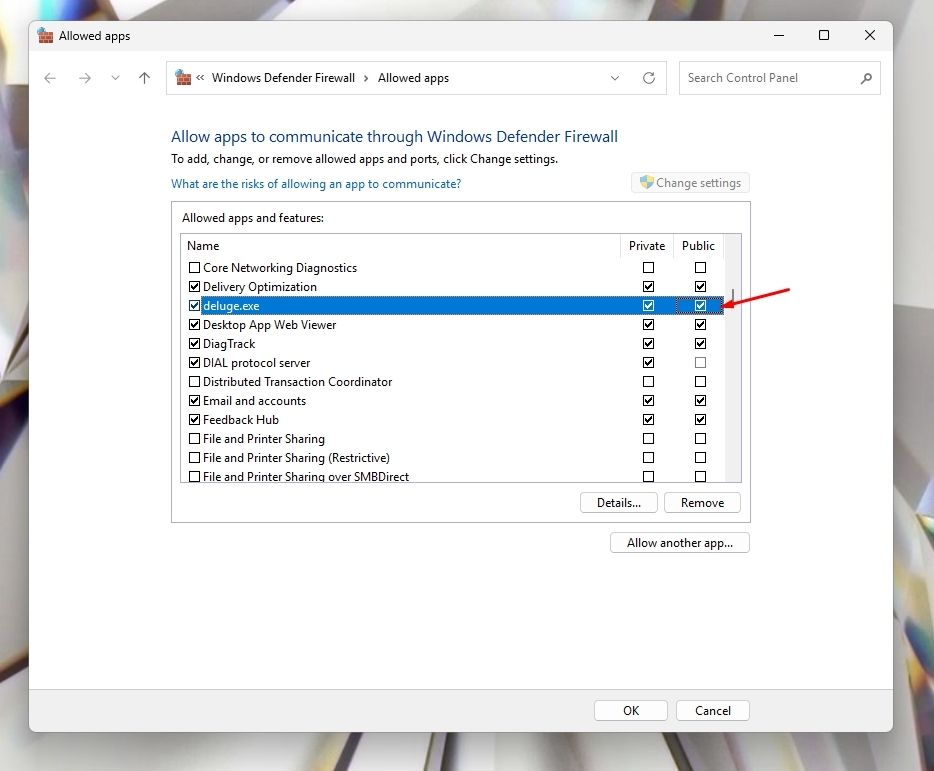Click the refresh icon in address bar

[649, 78]
